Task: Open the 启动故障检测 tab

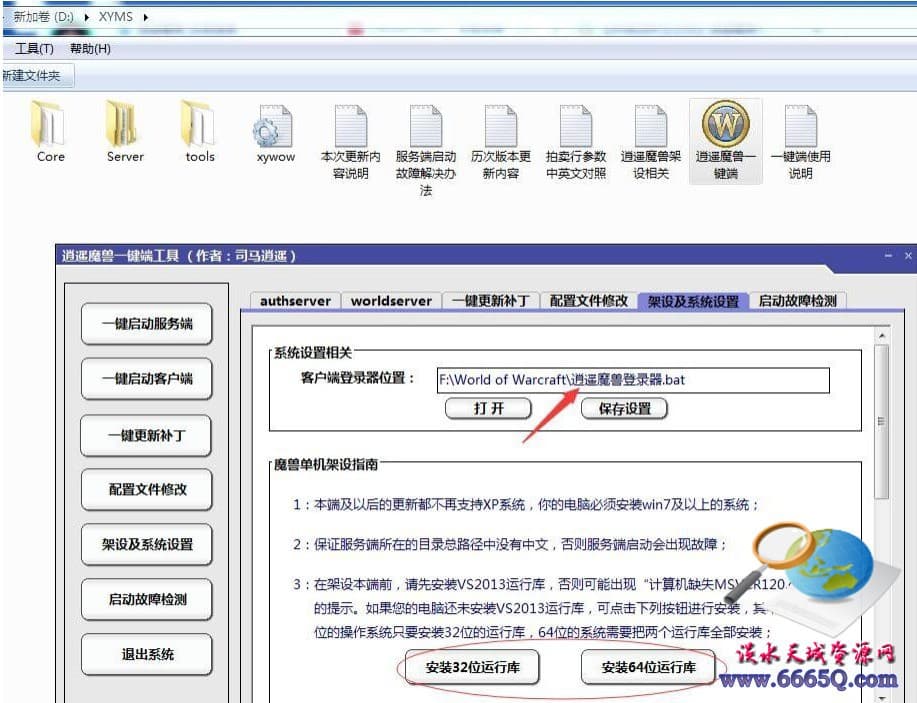Action: [x=798, y=301]
